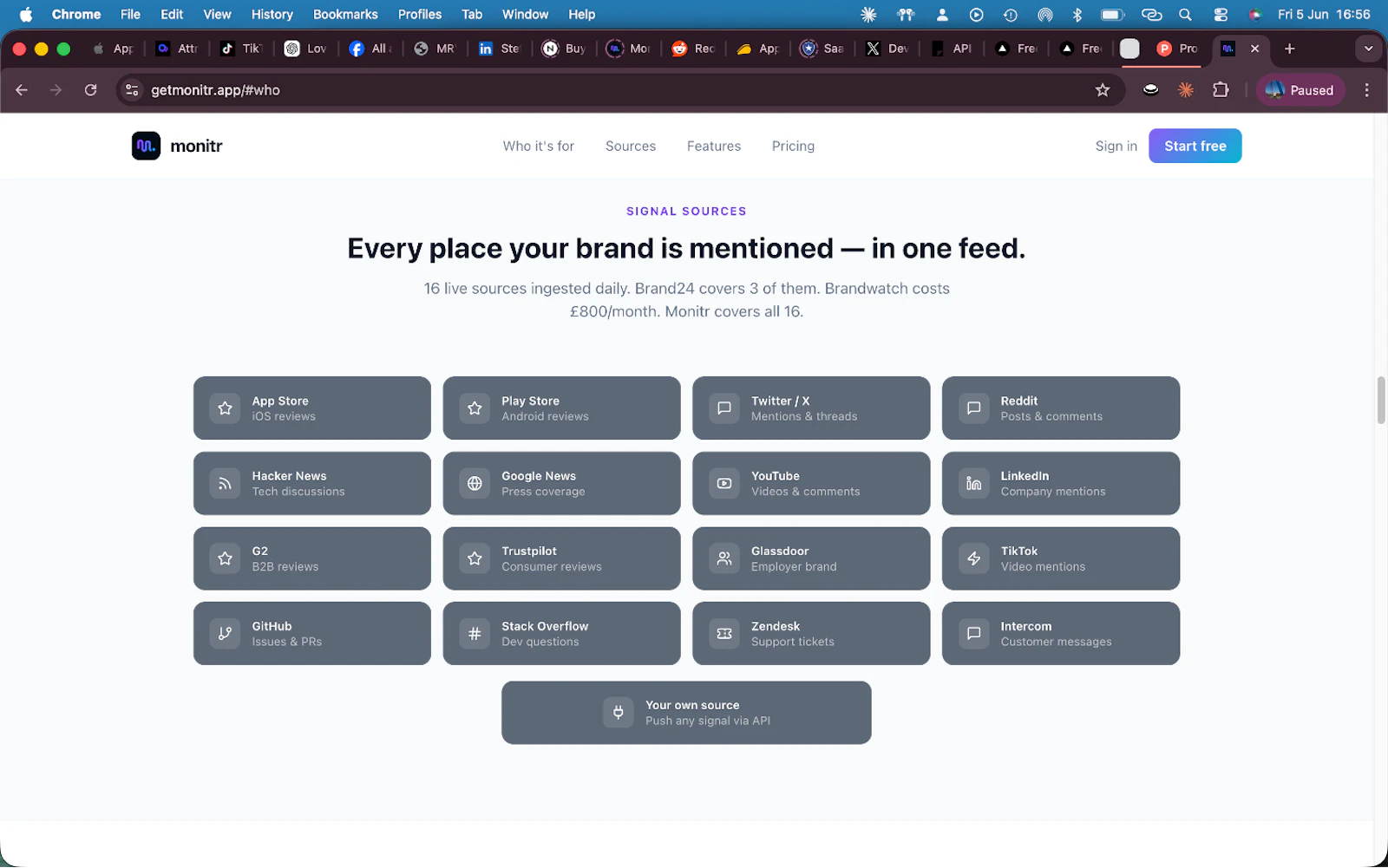Expand the tab search dropdown arrow

pyautogui.click(x=1368, y=49)
